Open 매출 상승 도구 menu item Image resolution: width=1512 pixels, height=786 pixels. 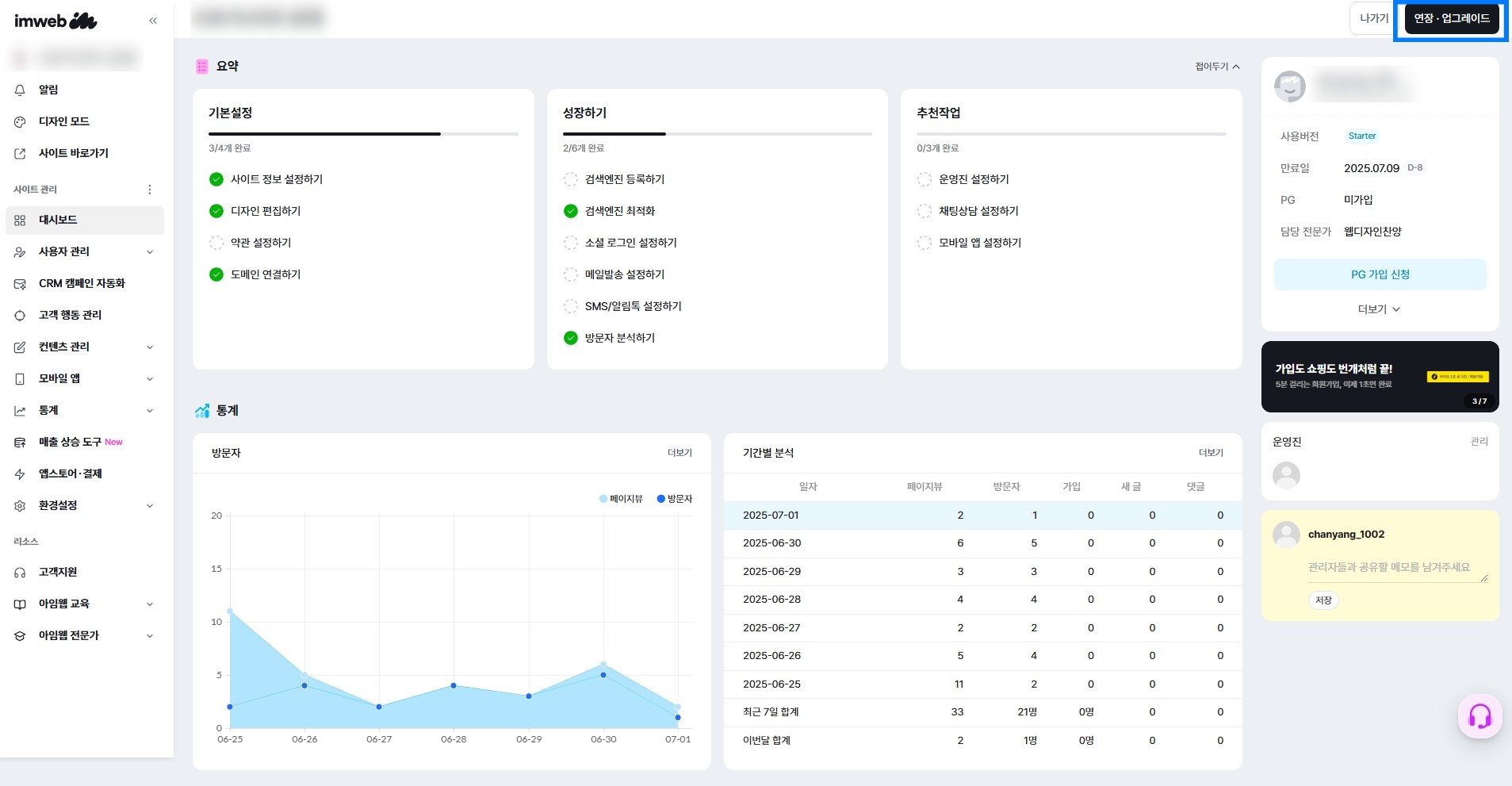pyautogui.click(x=85, y=443)
